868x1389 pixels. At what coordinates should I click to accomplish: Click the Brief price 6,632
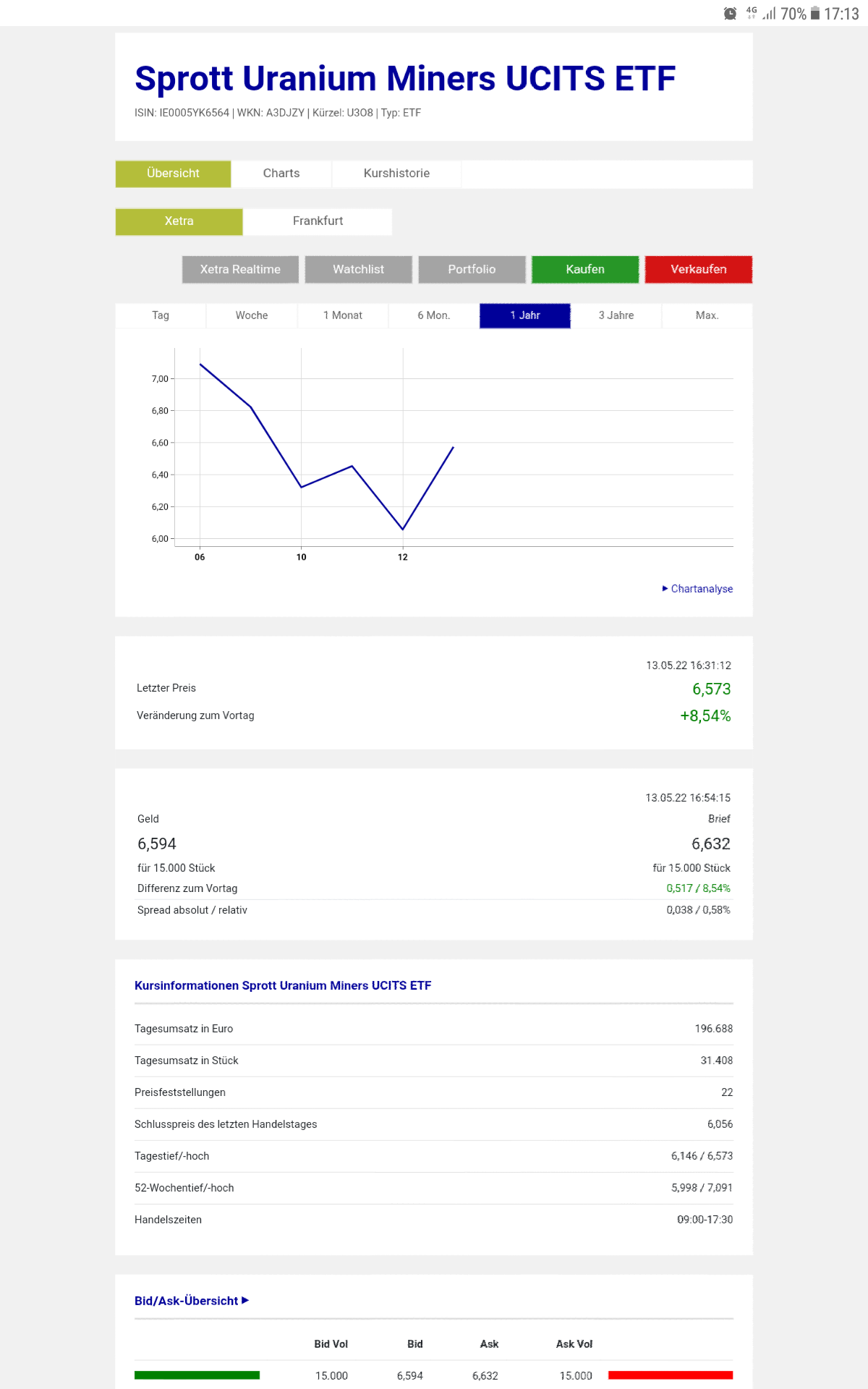[x=711, y=844]
